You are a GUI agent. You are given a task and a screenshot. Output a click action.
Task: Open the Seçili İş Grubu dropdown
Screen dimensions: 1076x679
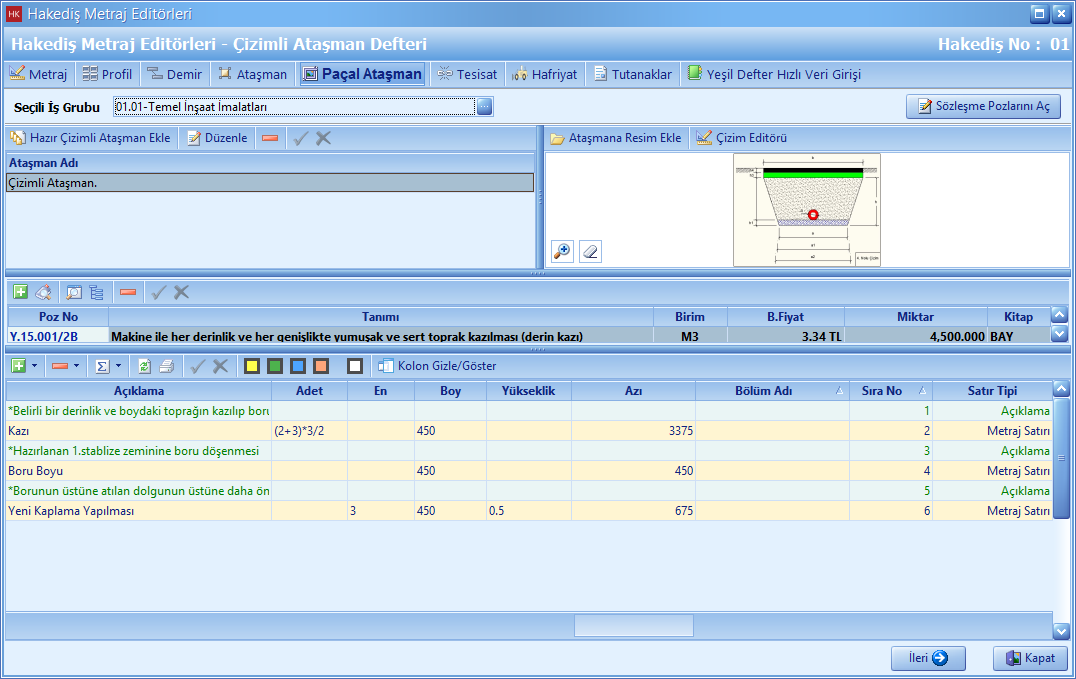pos(484,107)
